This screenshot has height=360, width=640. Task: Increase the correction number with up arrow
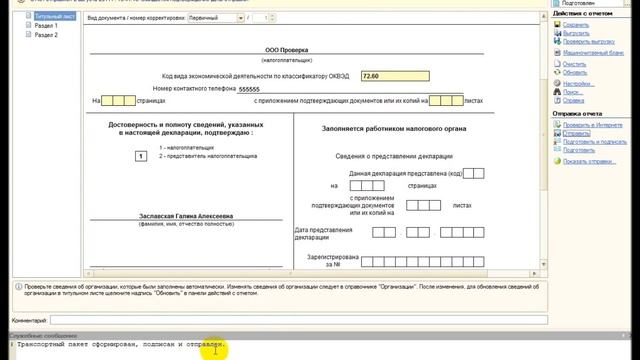[272, 16]
